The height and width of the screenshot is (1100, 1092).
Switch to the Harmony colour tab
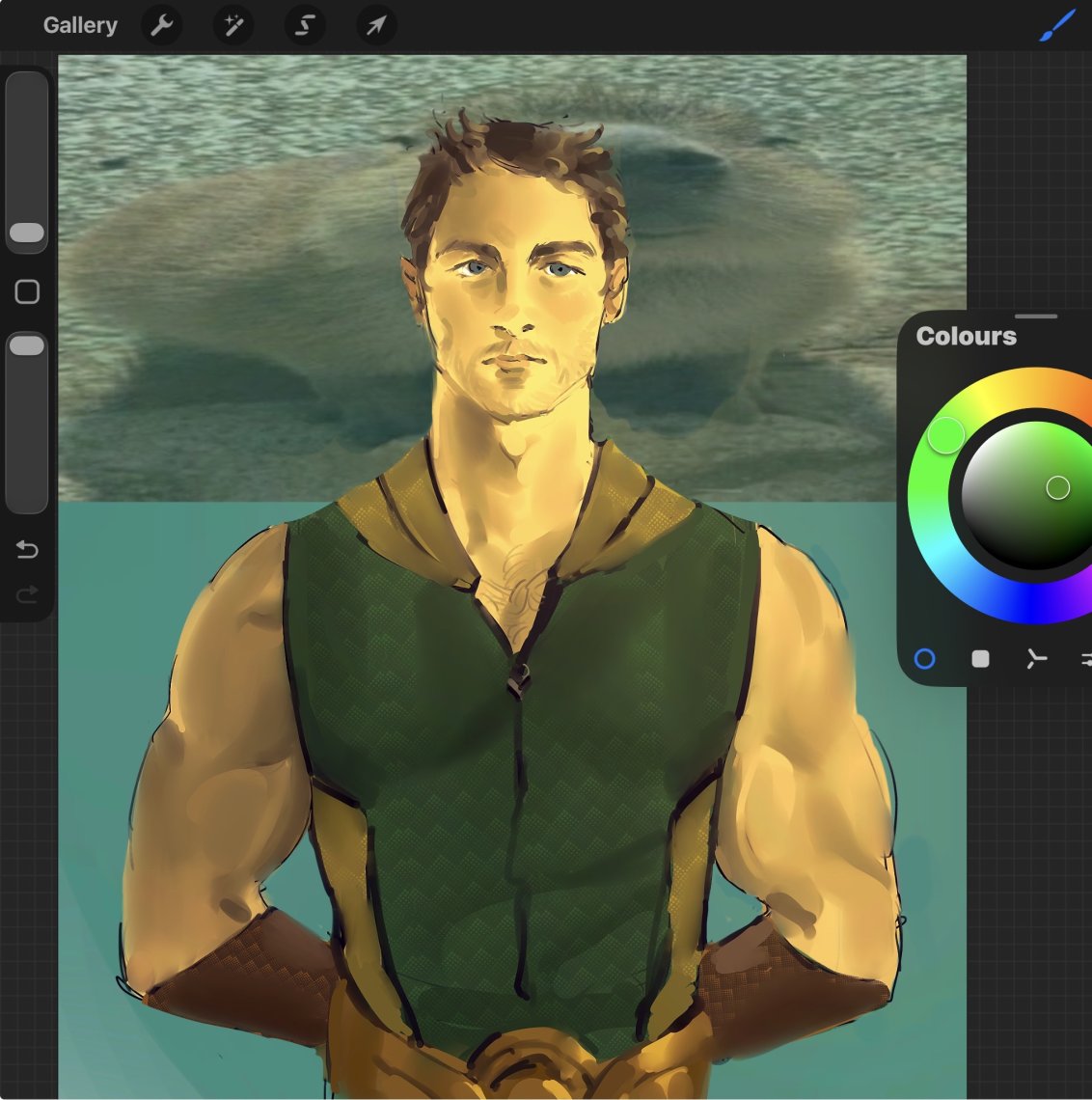(x=1036, y=659)
